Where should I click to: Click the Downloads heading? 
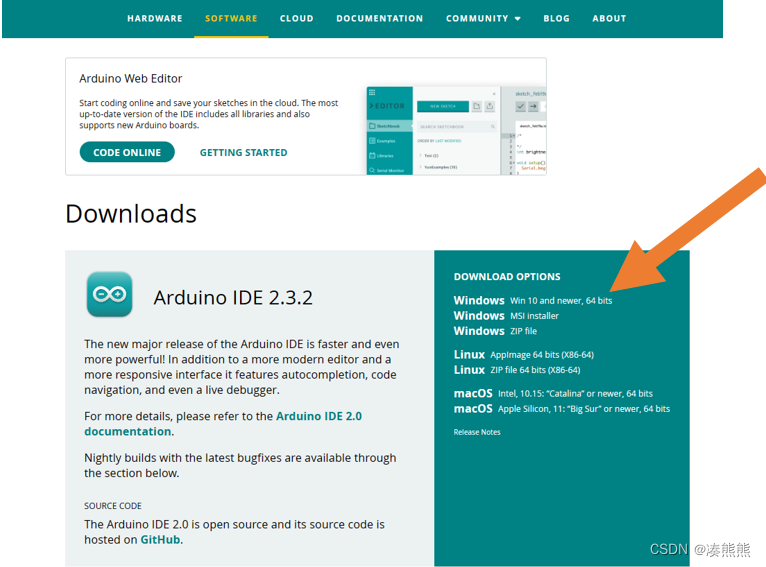(131, 214)
